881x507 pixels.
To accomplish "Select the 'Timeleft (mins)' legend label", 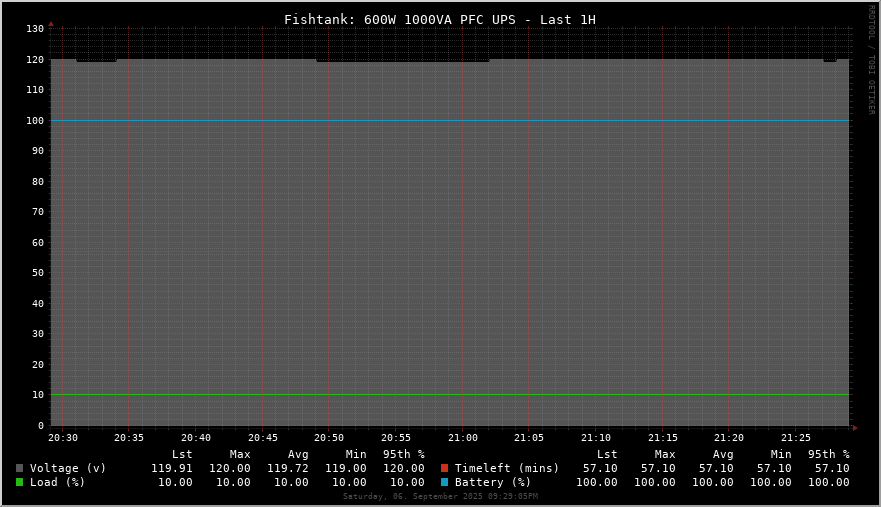I will click(507, 468).
